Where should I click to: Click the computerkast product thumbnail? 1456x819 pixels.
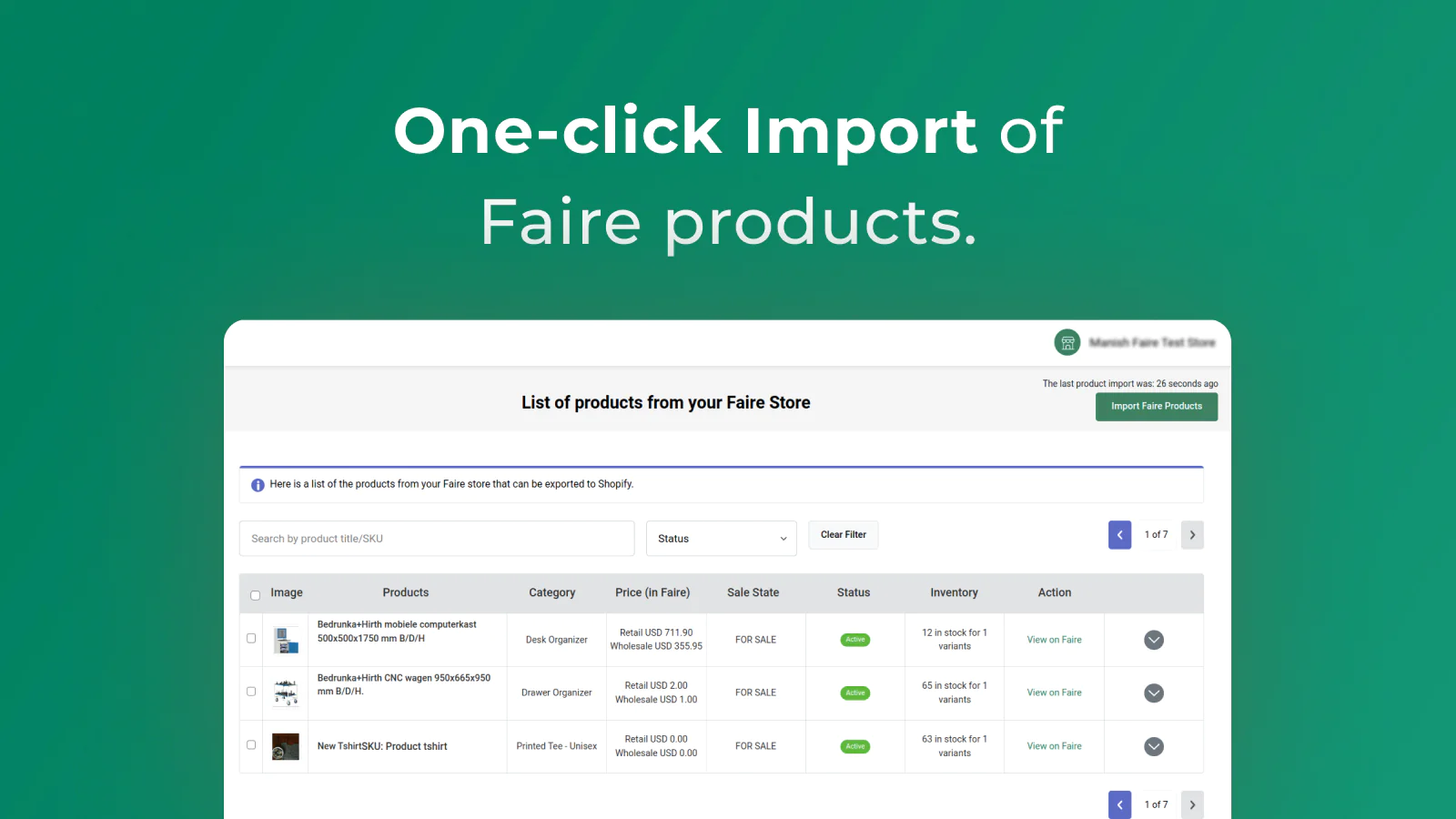(x=286, y=640)
